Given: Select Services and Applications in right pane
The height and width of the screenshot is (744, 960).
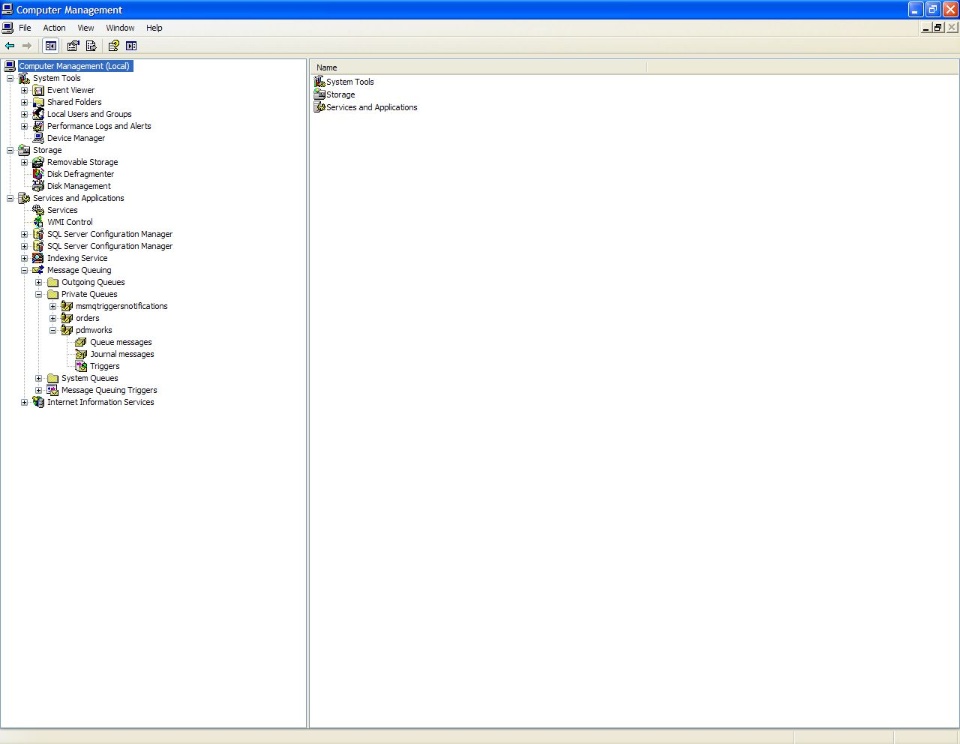Looking at the screenshot, I should pyautogui.click(x=372, y=107).
